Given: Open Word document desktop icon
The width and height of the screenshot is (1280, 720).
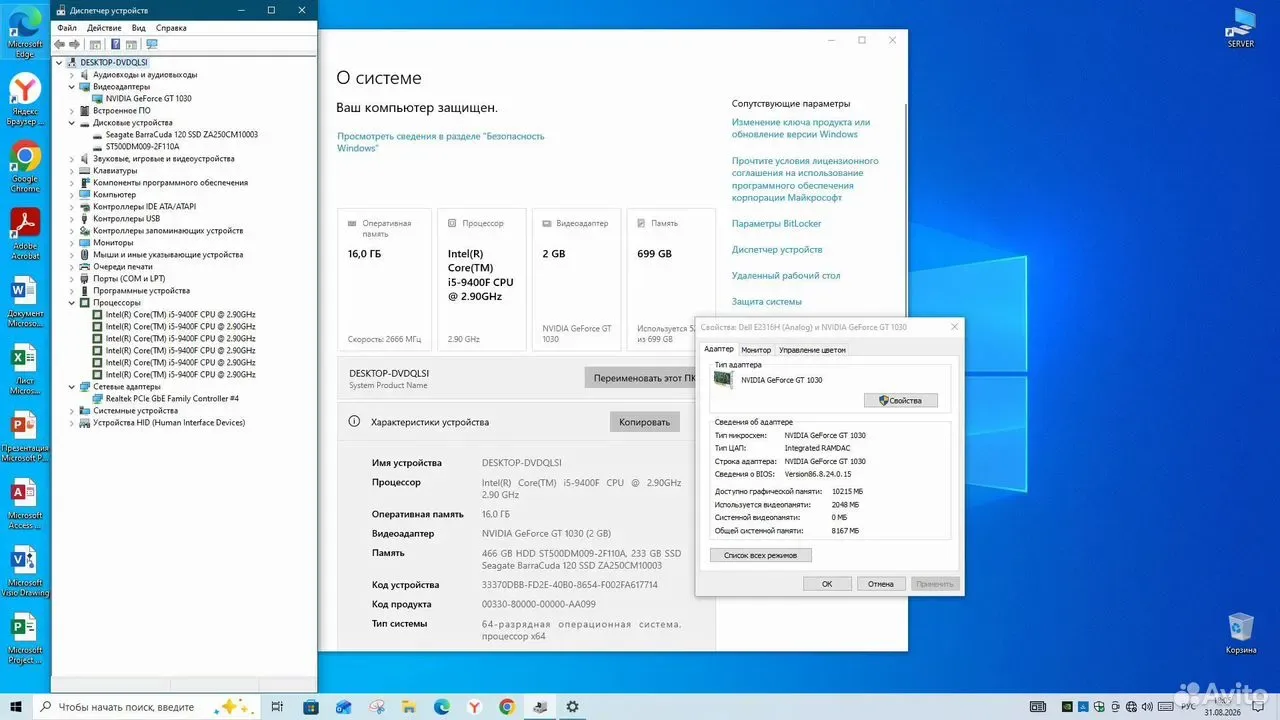Looking at the screenshot, I should 25,302.
